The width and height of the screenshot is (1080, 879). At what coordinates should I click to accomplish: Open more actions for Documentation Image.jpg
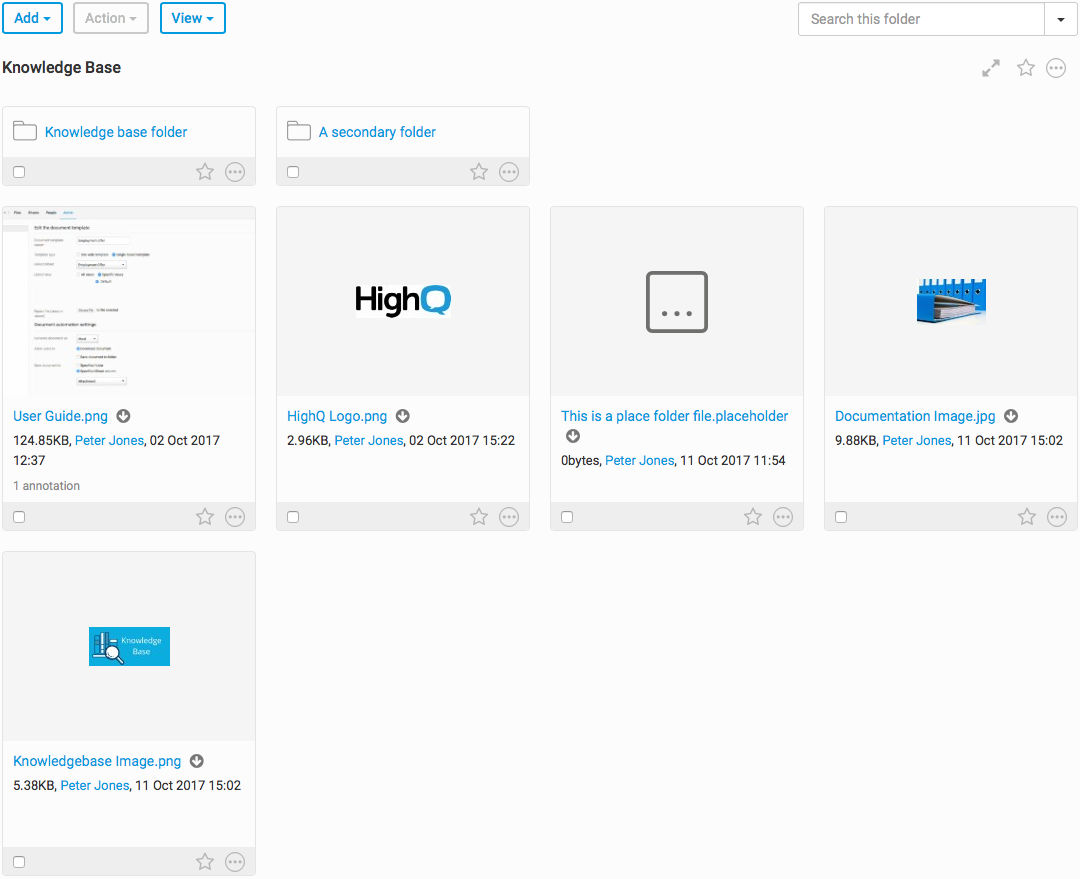click(1057, 517)
